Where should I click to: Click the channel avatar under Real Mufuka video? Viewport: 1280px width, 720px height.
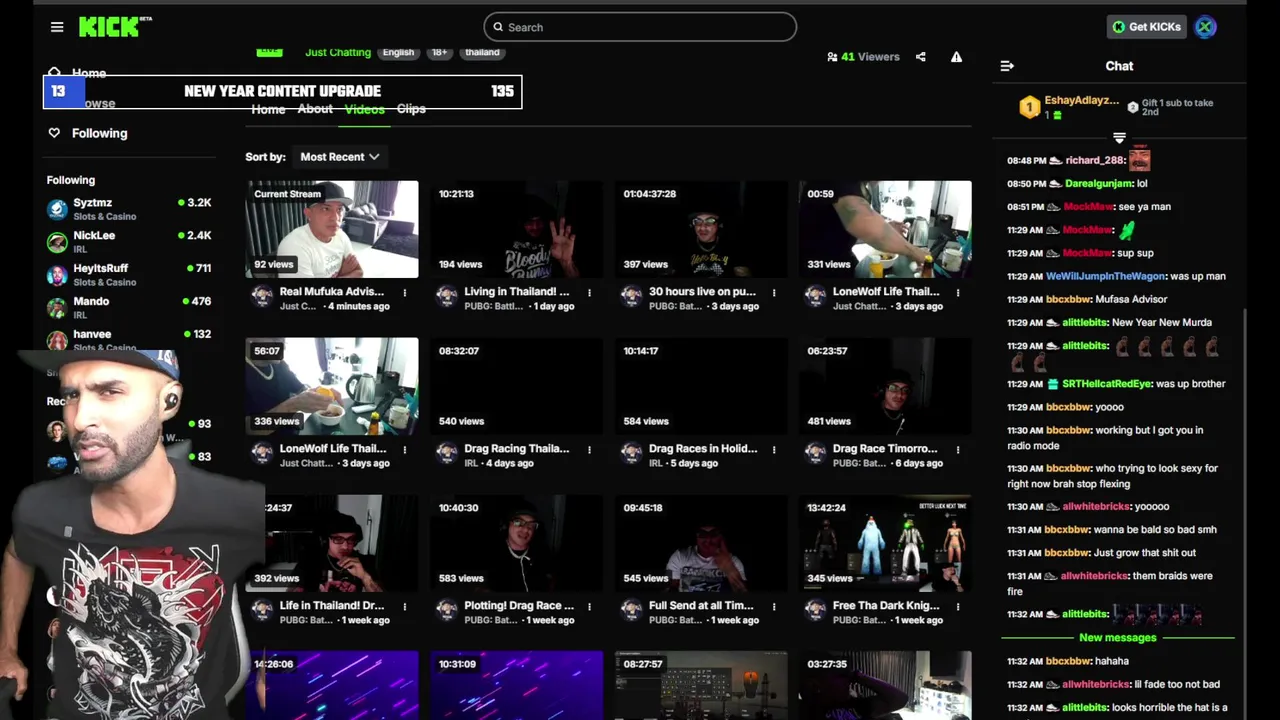[x=262, y=296]
